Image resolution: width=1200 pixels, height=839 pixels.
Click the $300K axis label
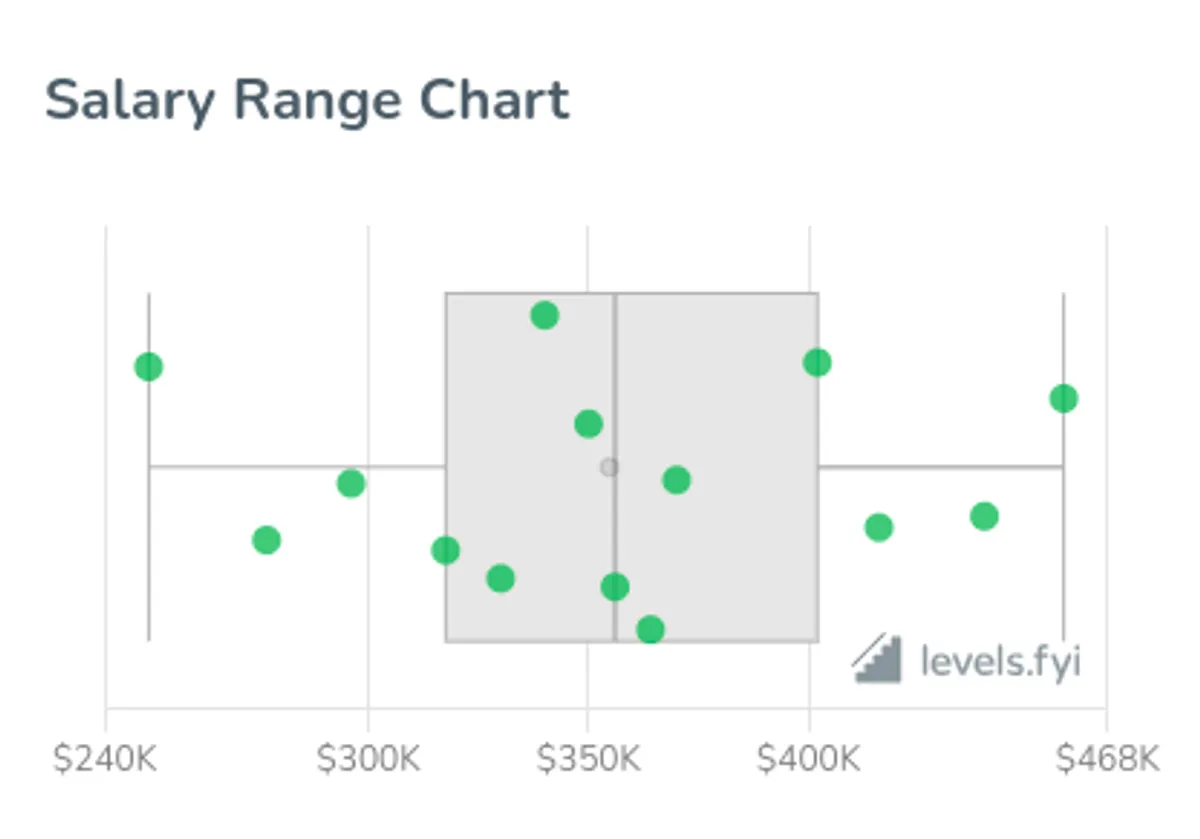point(368,760)
